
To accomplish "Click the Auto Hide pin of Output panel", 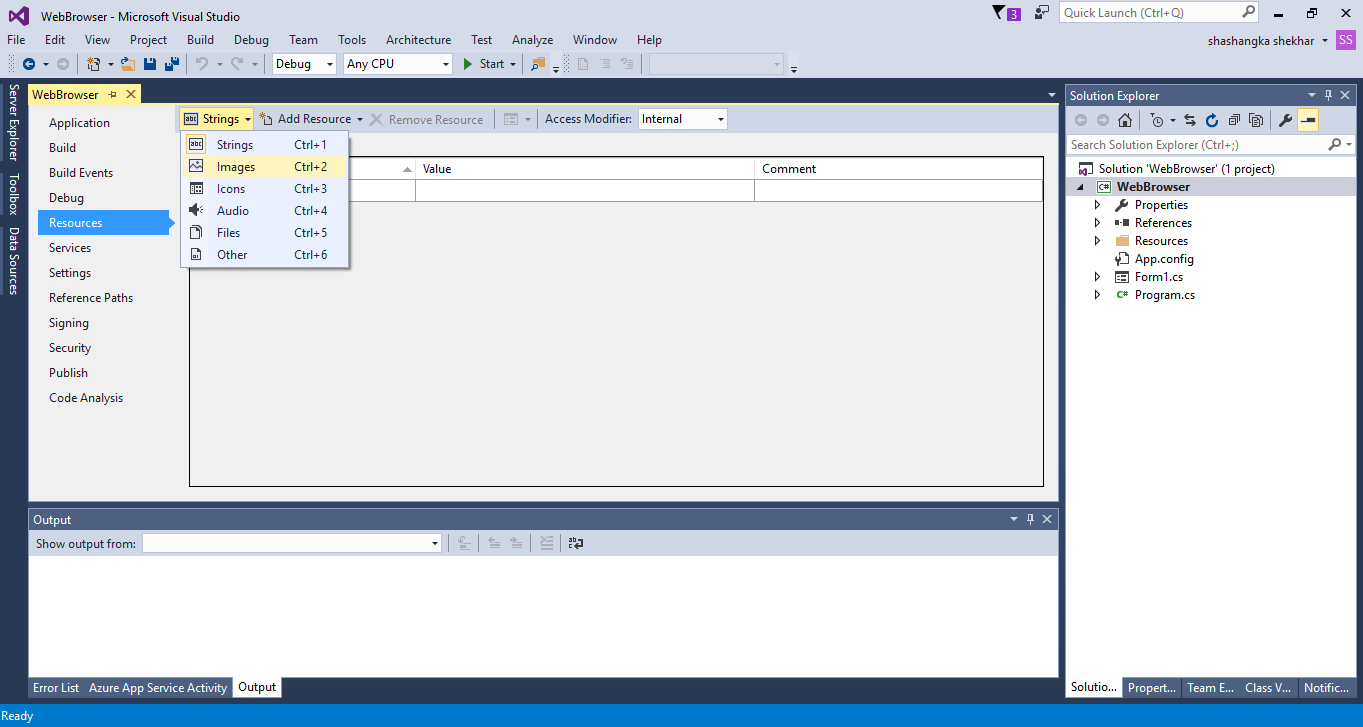I will 1030,519.
